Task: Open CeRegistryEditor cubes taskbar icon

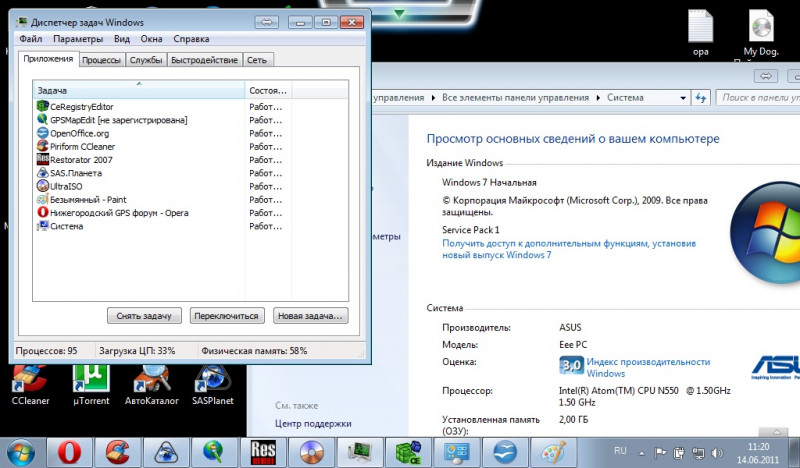Action: point(409,452)
